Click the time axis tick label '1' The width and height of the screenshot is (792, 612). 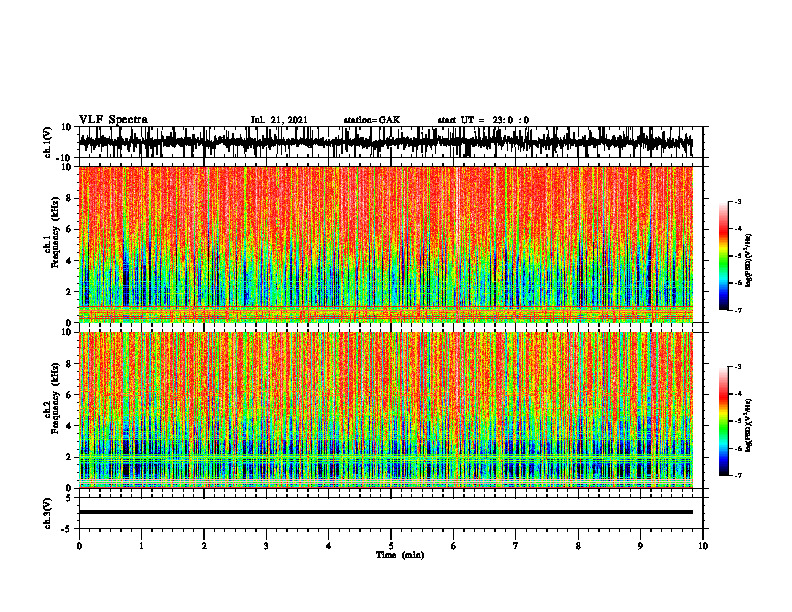click(x=142, y=546)
